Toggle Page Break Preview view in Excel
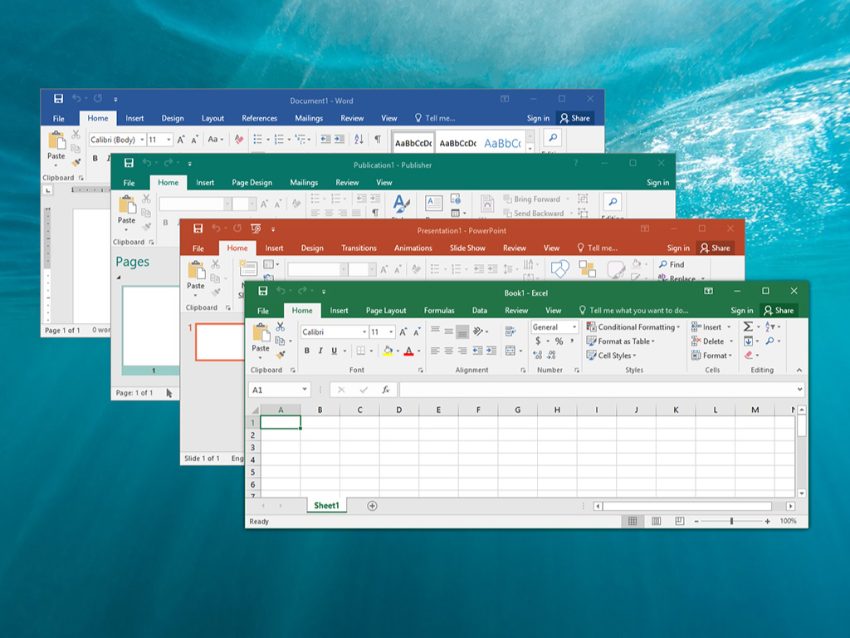This screenshot has height=638, width=850. point(680,521)
